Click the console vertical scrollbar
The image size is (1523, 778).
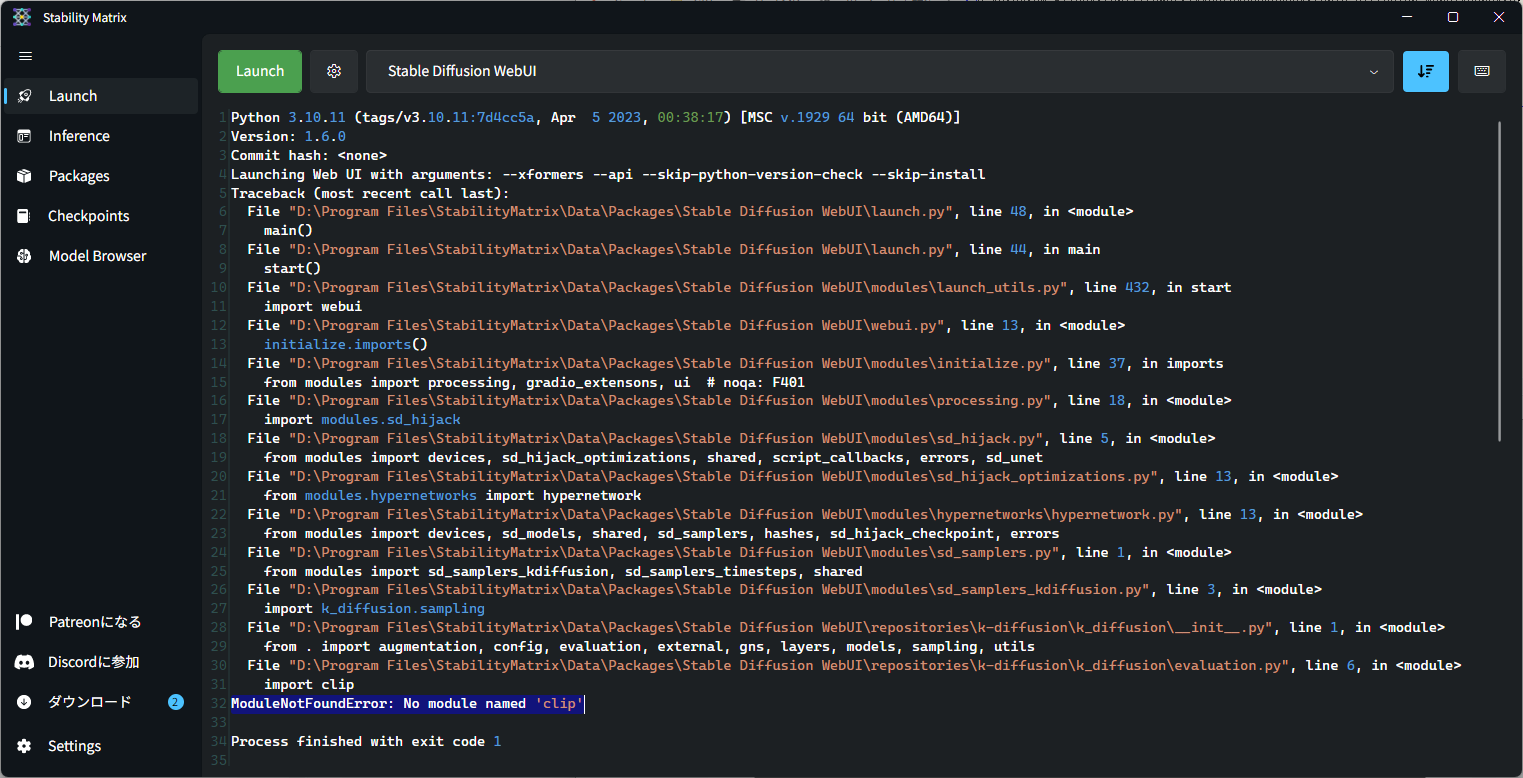(x=1500, y=281)
